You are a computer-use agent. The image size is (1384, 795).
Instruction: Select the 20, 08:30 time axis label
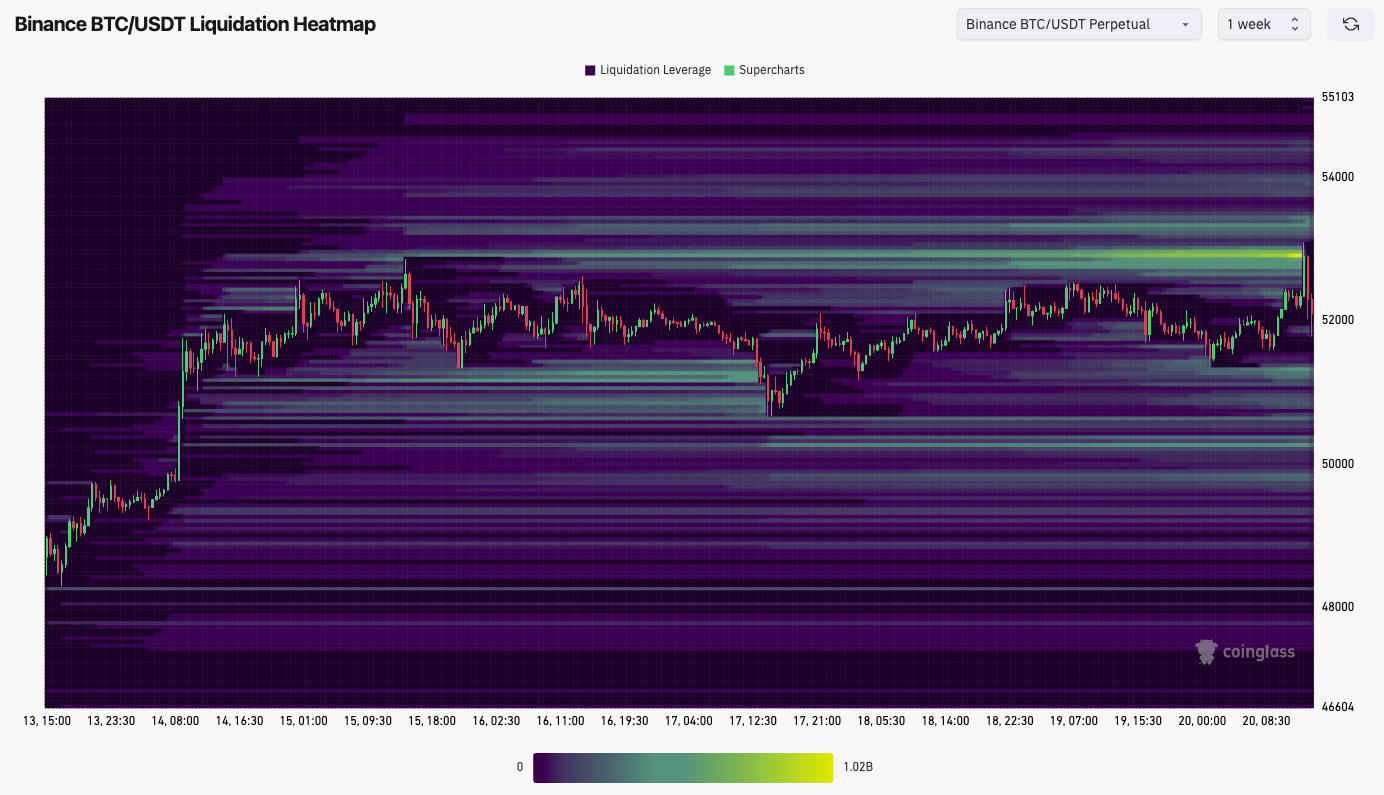coord(1265,720)
